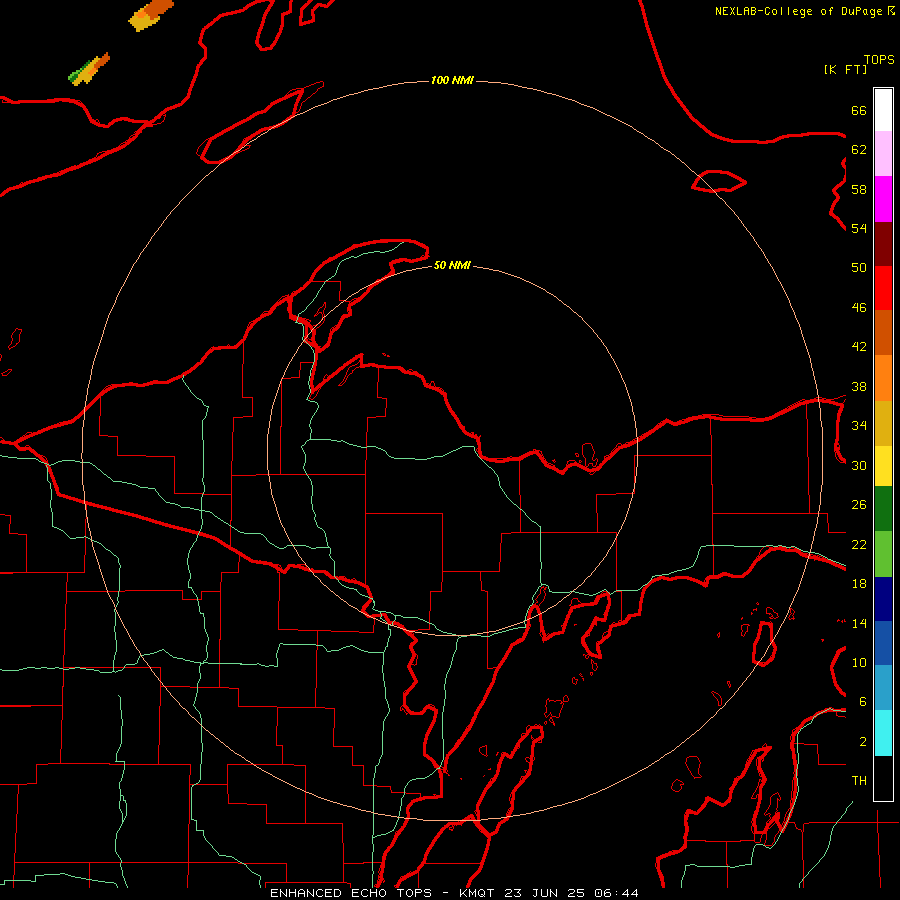
Task: Click the light pink 62 kft legend color
Action: tap(883, 154)
